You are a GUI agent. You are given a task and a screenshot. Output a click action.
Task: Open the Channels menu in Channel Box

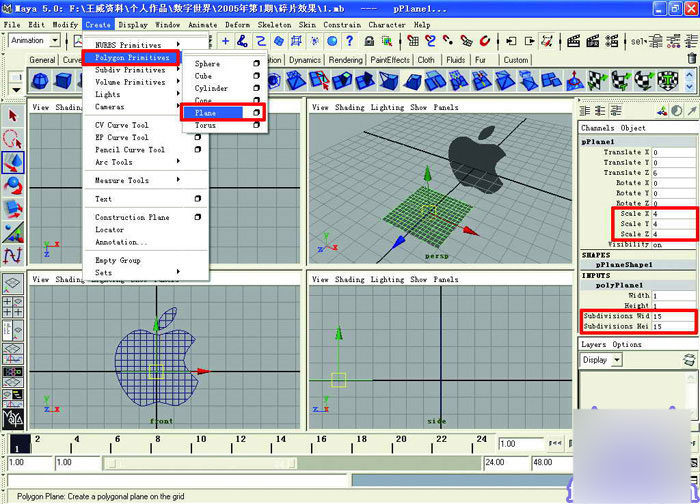(598, 128)
